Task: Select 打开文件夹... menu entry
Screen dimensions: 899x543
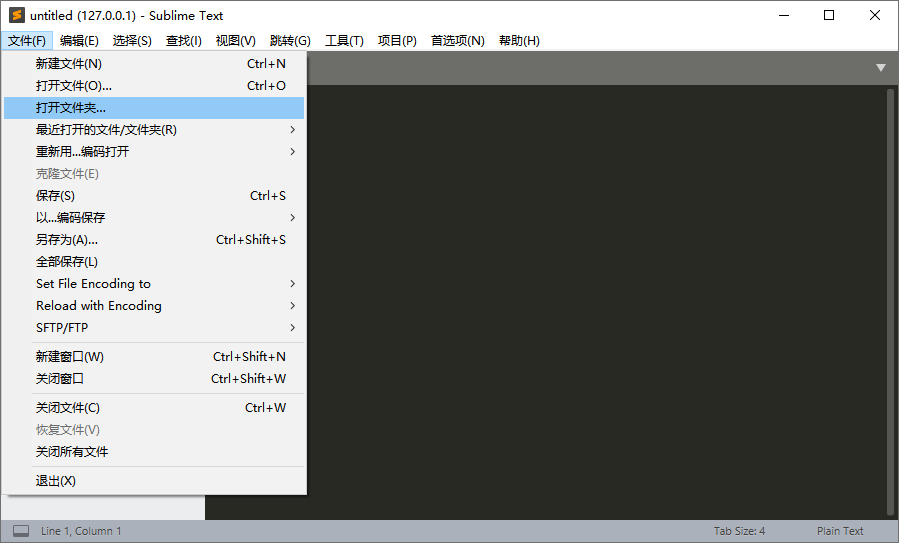Action: (154, 108)
